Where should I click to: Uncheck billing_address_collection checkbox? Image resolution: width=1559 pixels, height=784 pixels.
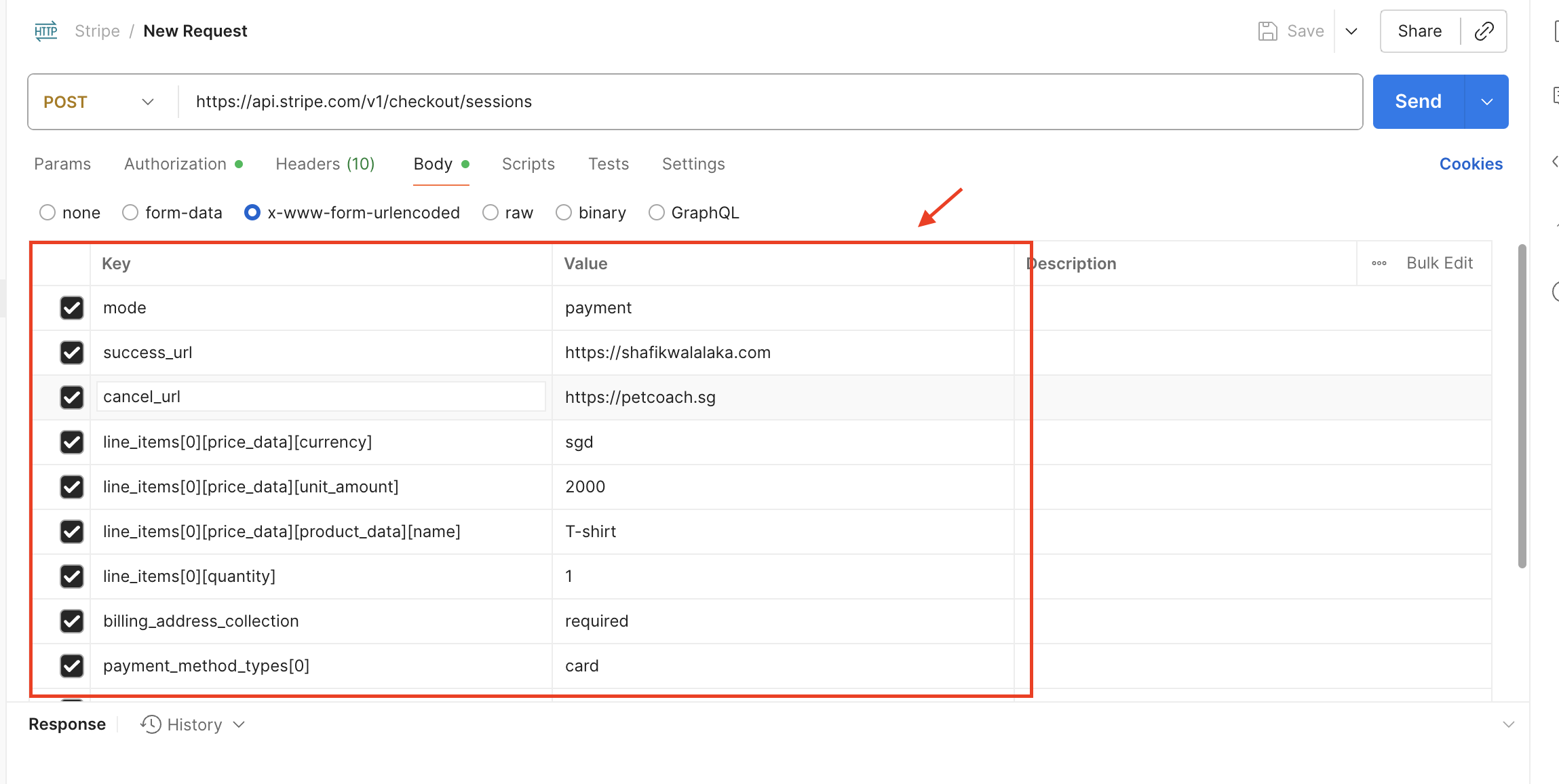point(72,621)
